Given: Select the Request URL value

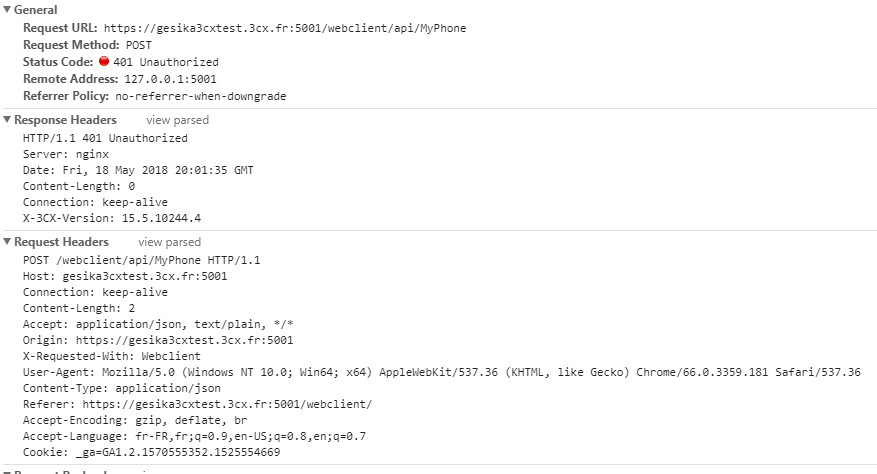Looking at the screenshot, I should coord(284,28).
